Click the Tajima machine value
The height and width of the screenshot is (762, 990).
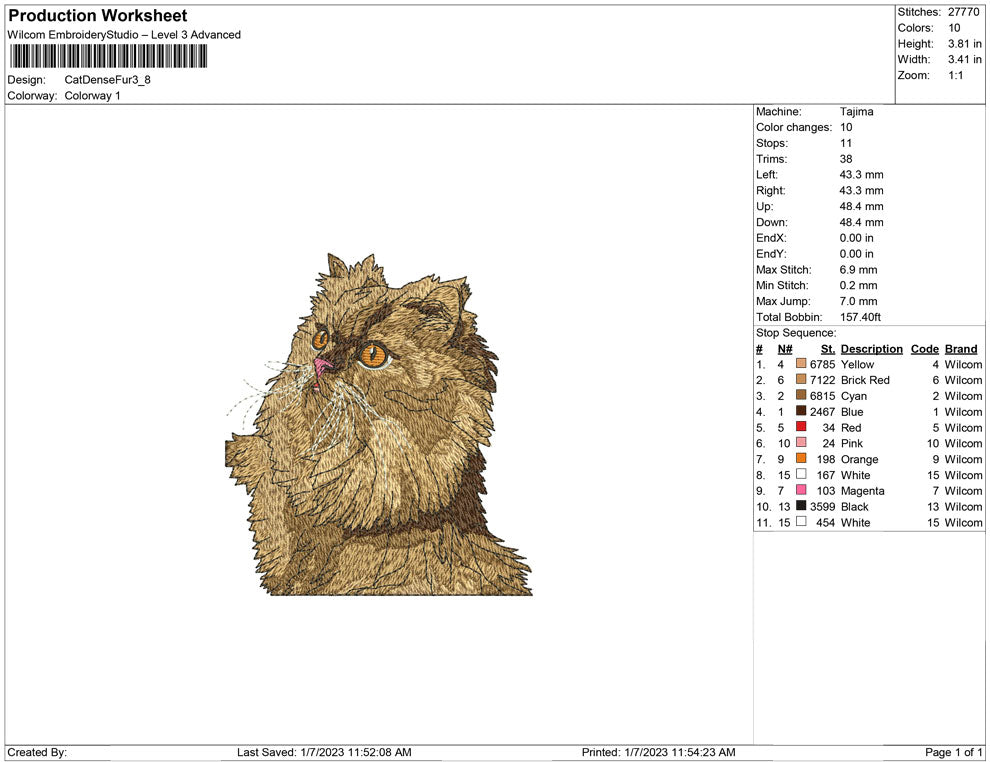857,111
